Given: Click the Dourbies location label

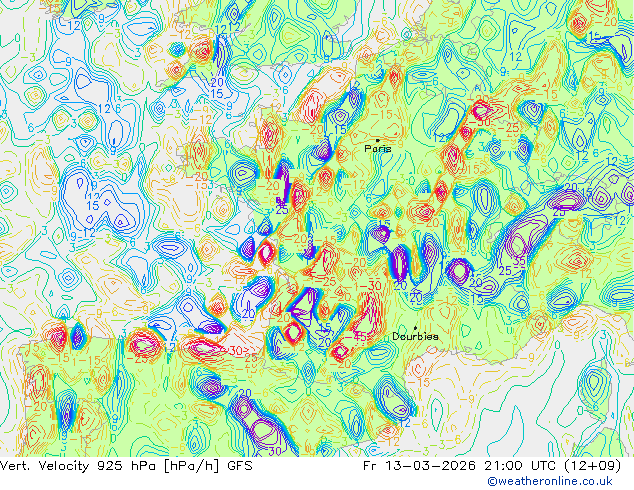Looking at the screenshot, I should pyautogui.click(x=415, y=336).
